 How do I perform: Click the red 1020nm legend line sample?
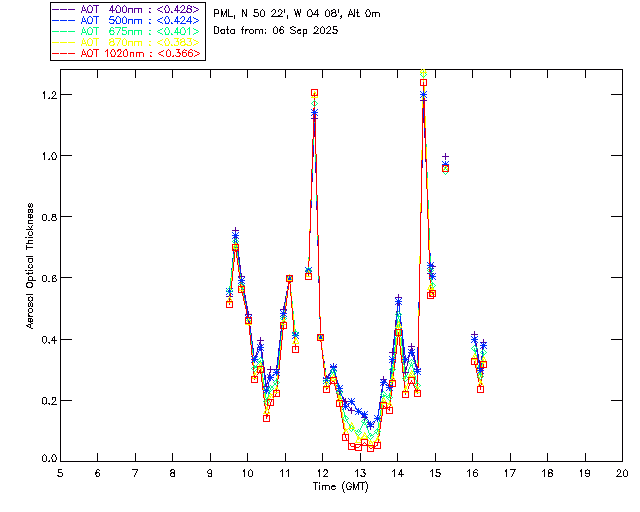point(65,53)
